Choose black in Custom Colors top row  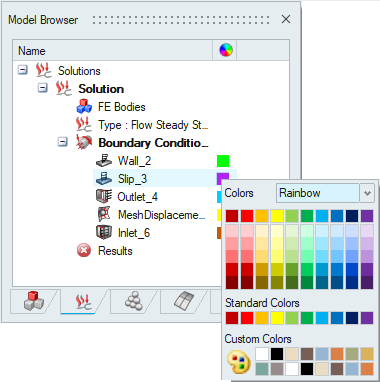[x=277, y=354]
